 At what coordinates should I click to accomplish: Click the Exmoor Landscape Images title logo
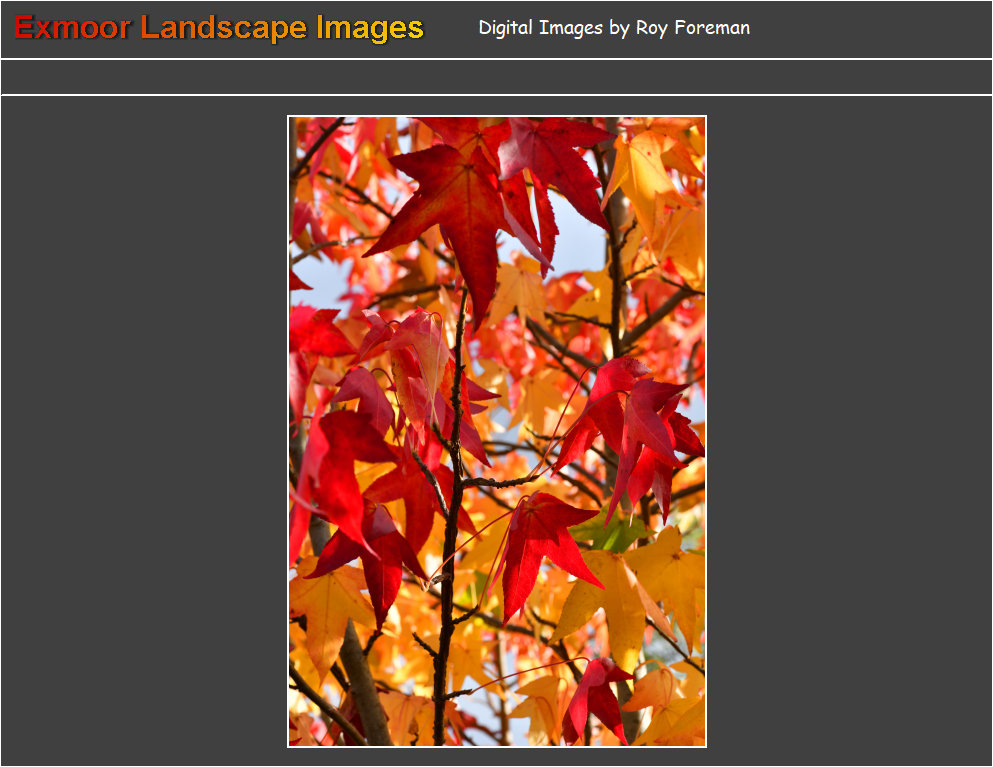coord(218,28)
